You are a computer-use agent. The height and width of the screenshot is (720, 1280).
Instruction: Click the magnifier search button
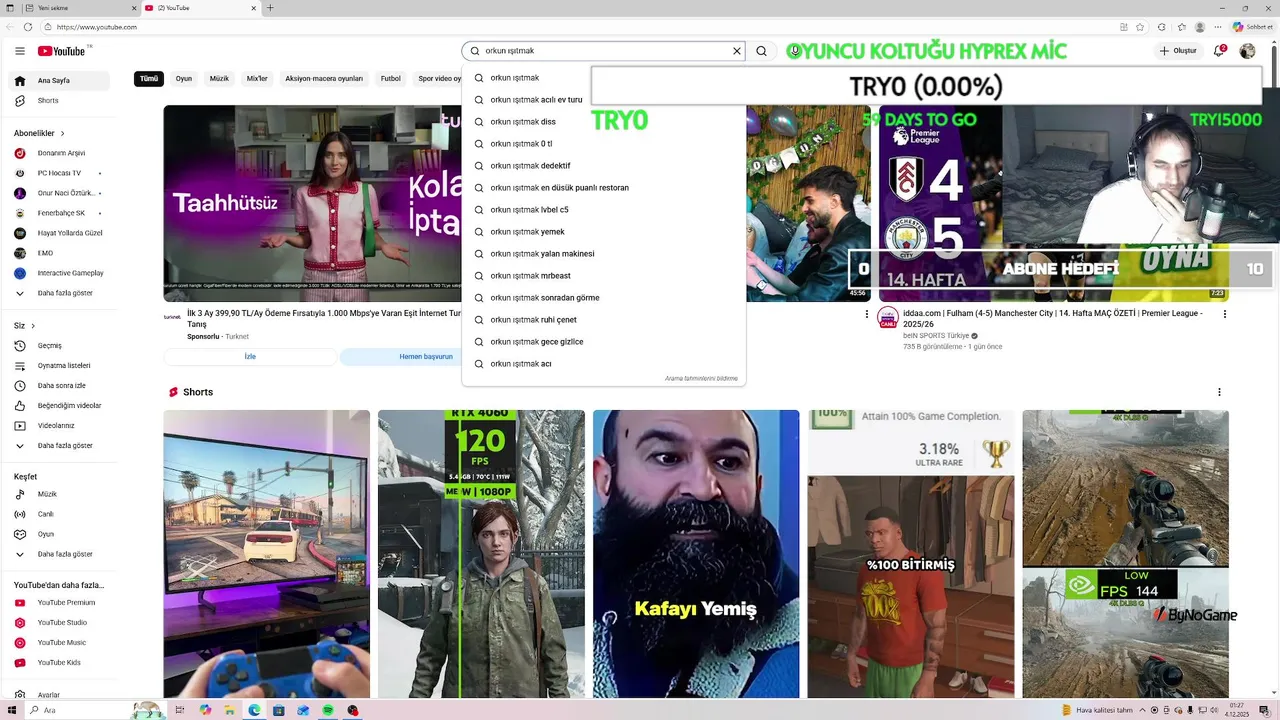(762, 51)
